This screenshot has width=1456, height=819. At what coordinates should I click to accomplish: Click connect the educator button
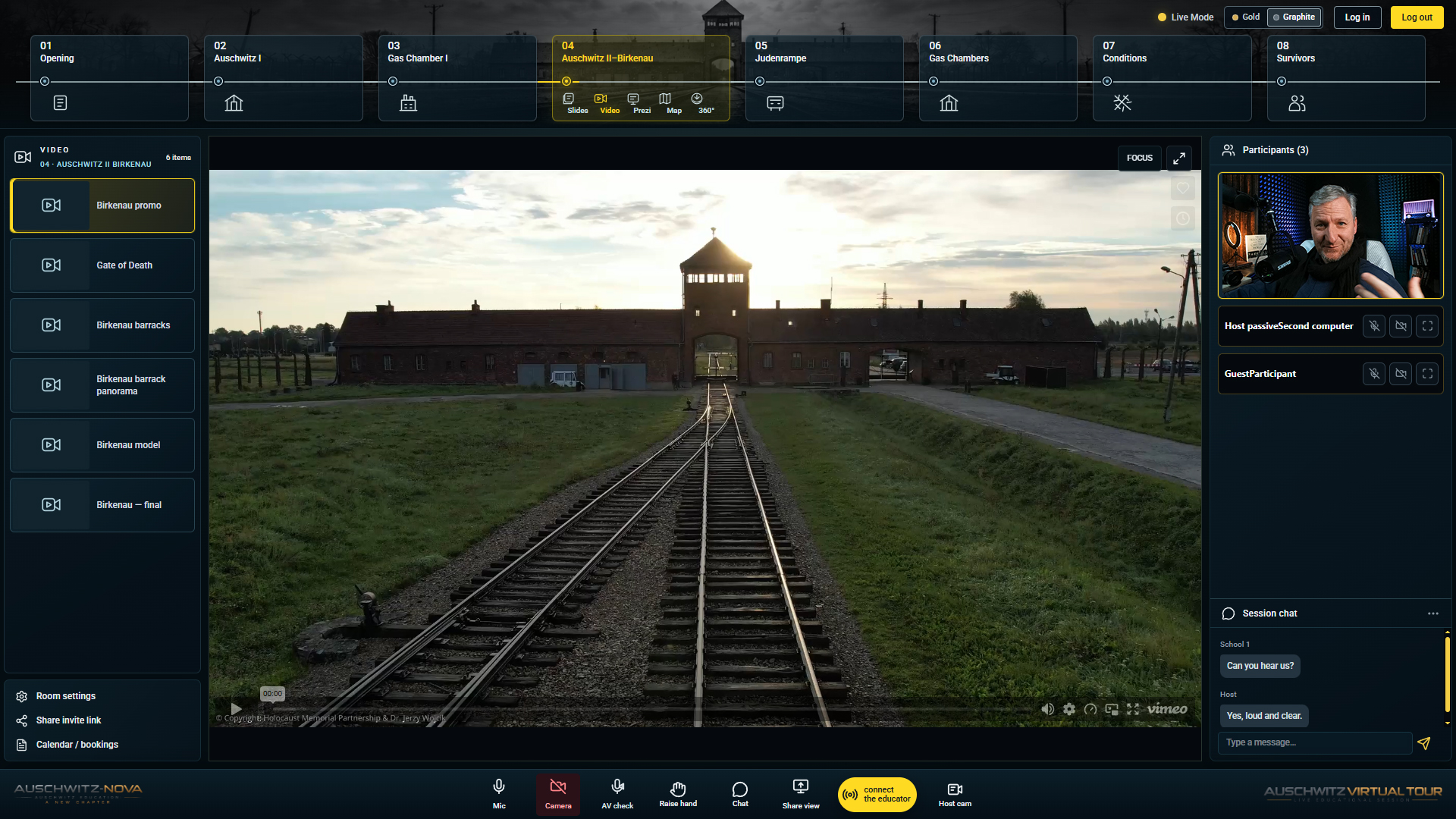[x=877, y=795]
